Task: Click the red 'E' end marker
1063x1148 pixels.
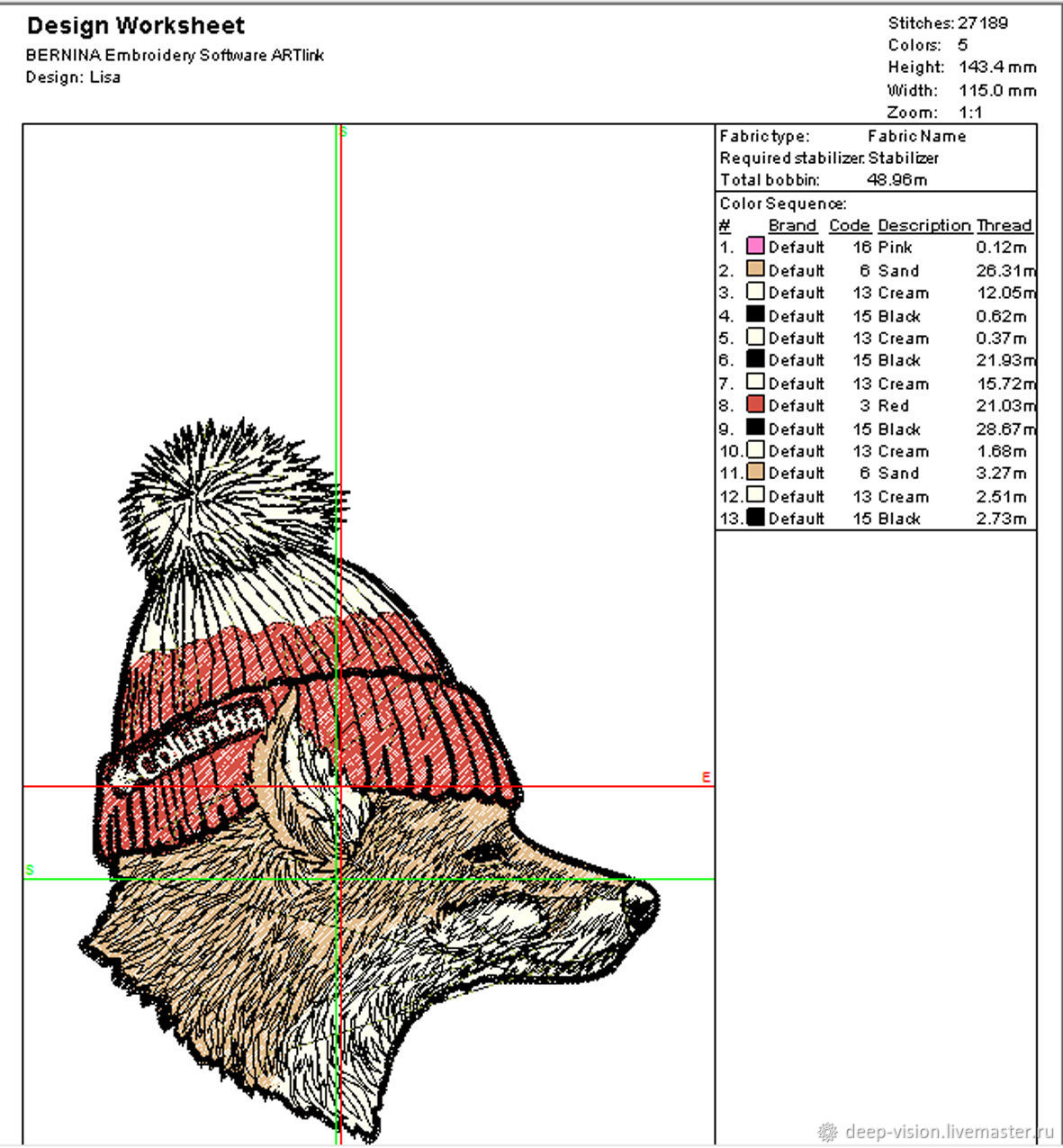Action: coord(706,777)
